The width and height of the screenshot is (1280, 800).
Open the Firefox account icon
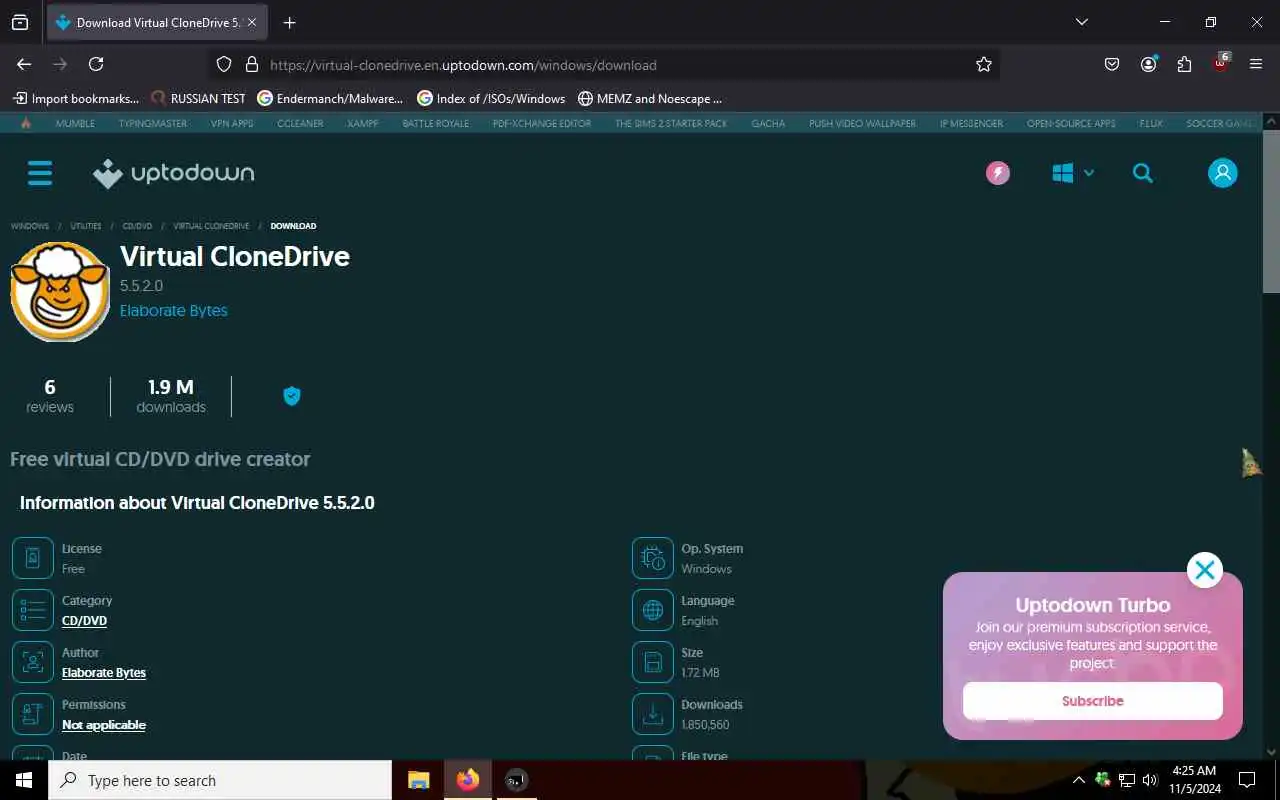coord(1148,64)
